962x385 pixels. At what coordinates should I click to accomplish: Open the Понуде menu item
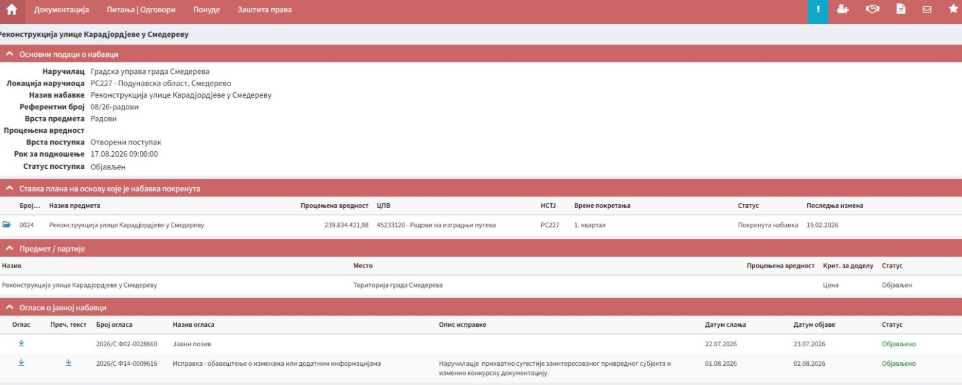206,10
